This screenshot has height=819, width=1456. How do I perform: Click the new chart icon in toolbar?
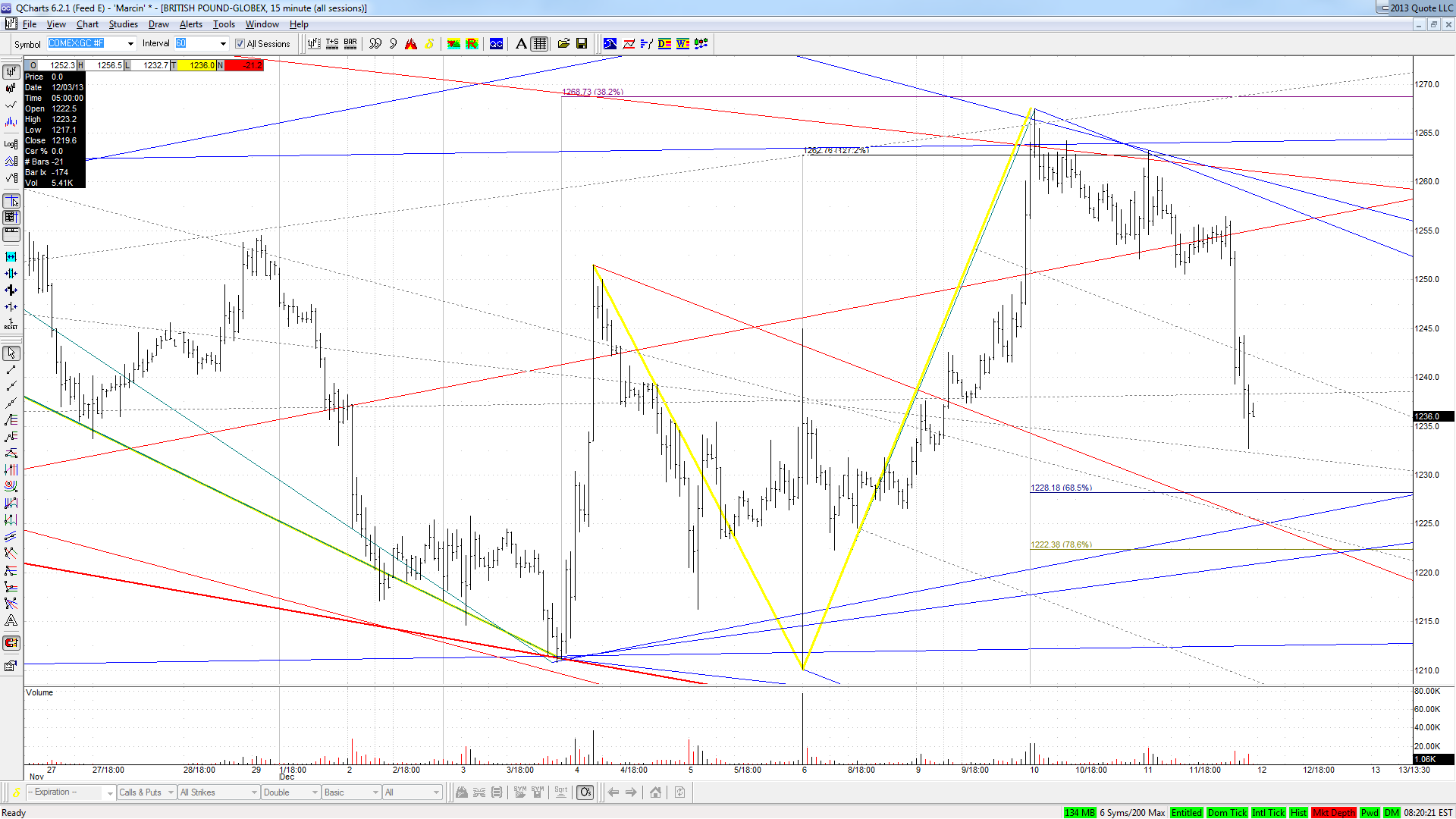coord(314,44)
